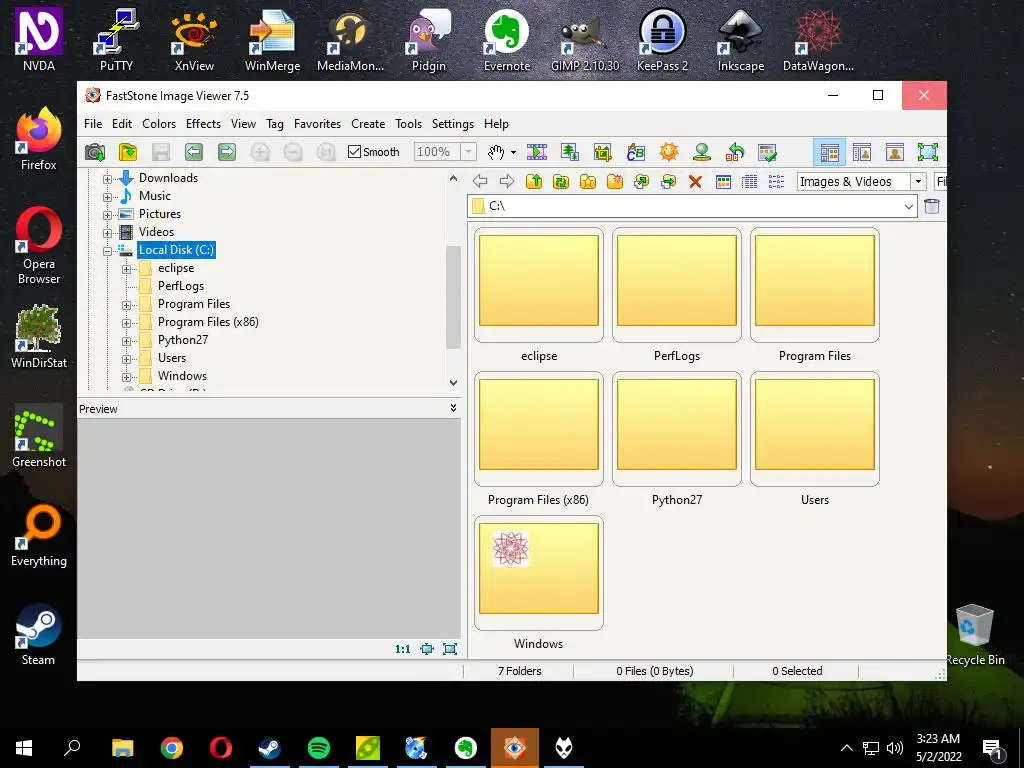Start the Slideshow filmstrip icon
This screenshot has height=768, width=1024.
537,152
